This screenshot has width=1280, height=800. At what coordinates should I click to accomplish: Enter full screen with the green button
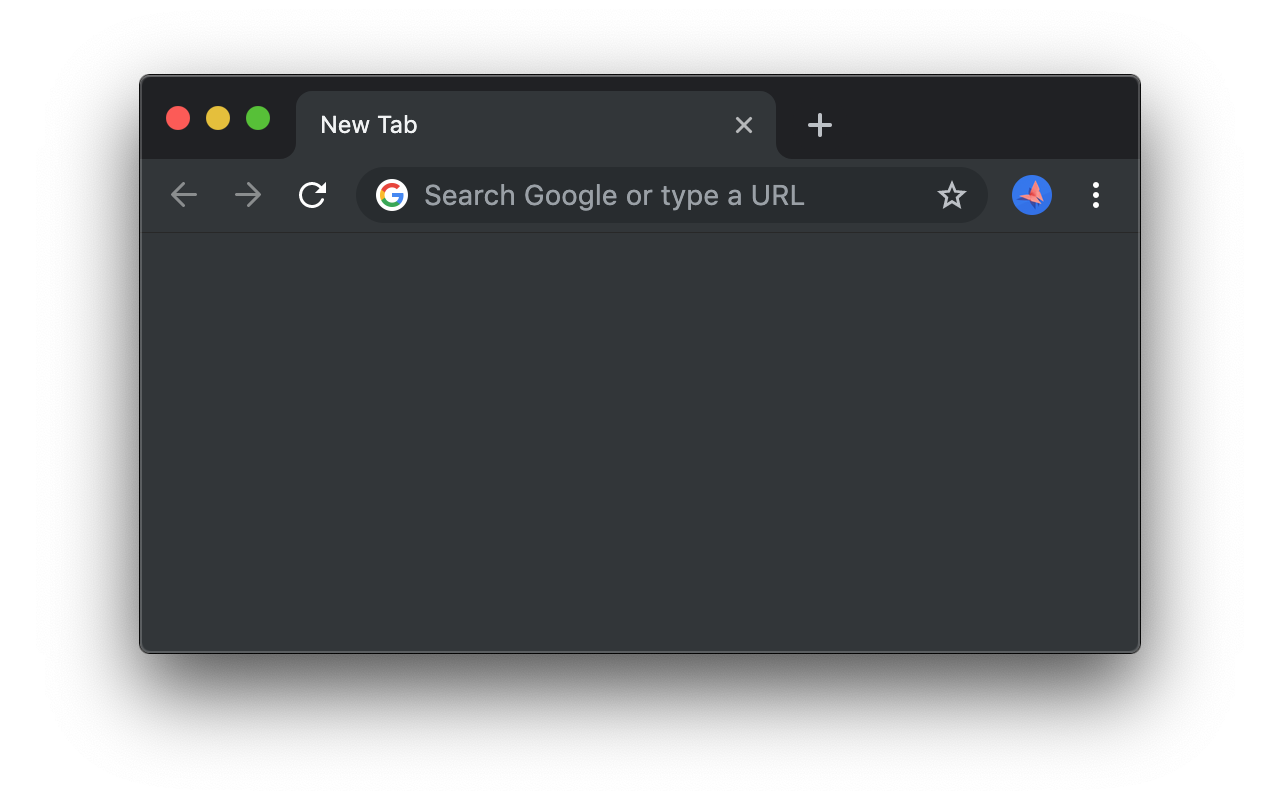(x=258, y=118)
